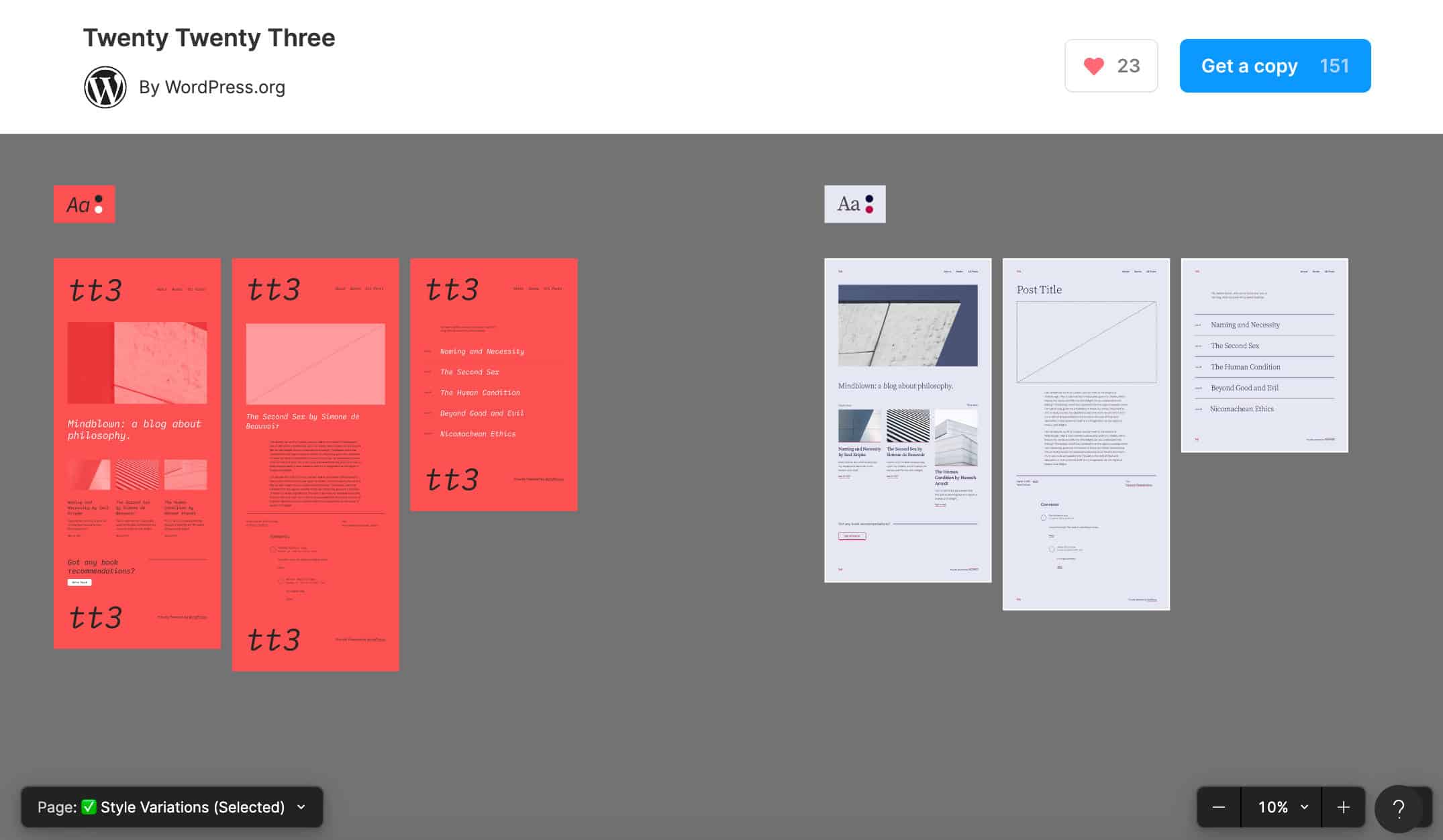Click the Aa typography icon on right panel
Image resolution: width=1443 pixels, height=840 pixels.
853,204
